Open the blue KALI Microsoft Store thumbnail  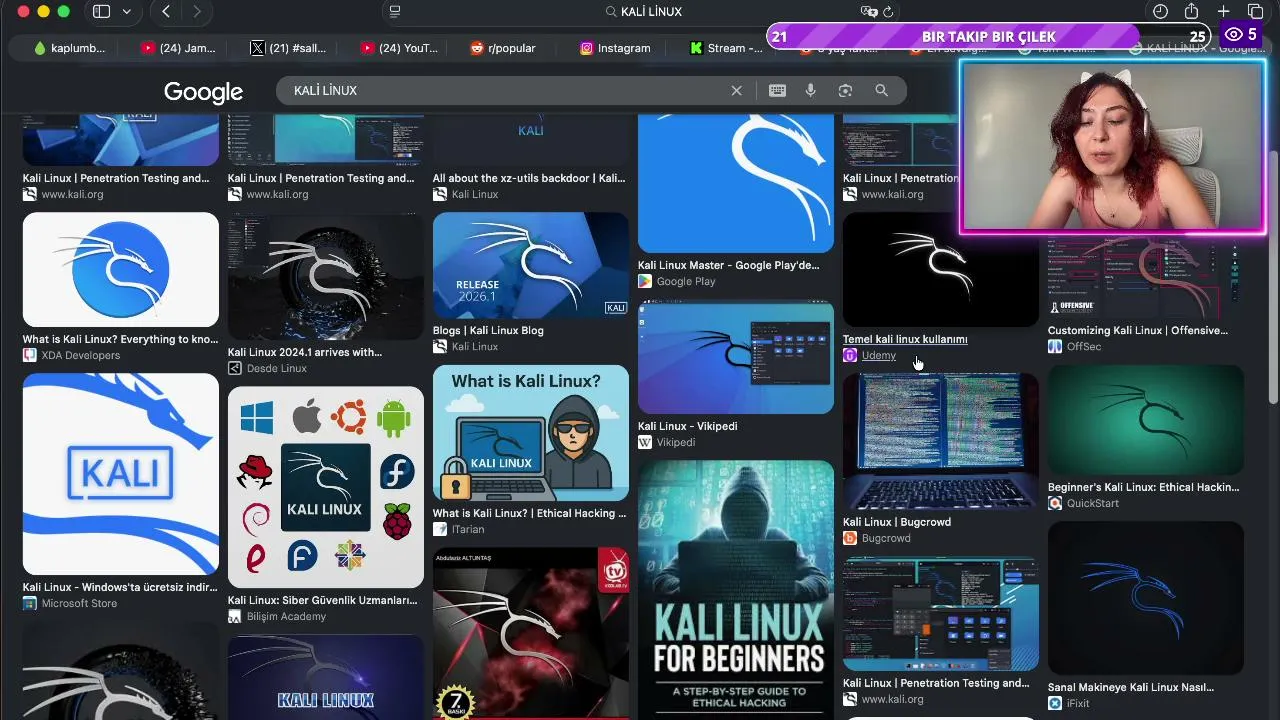click(x=121, y=474)
